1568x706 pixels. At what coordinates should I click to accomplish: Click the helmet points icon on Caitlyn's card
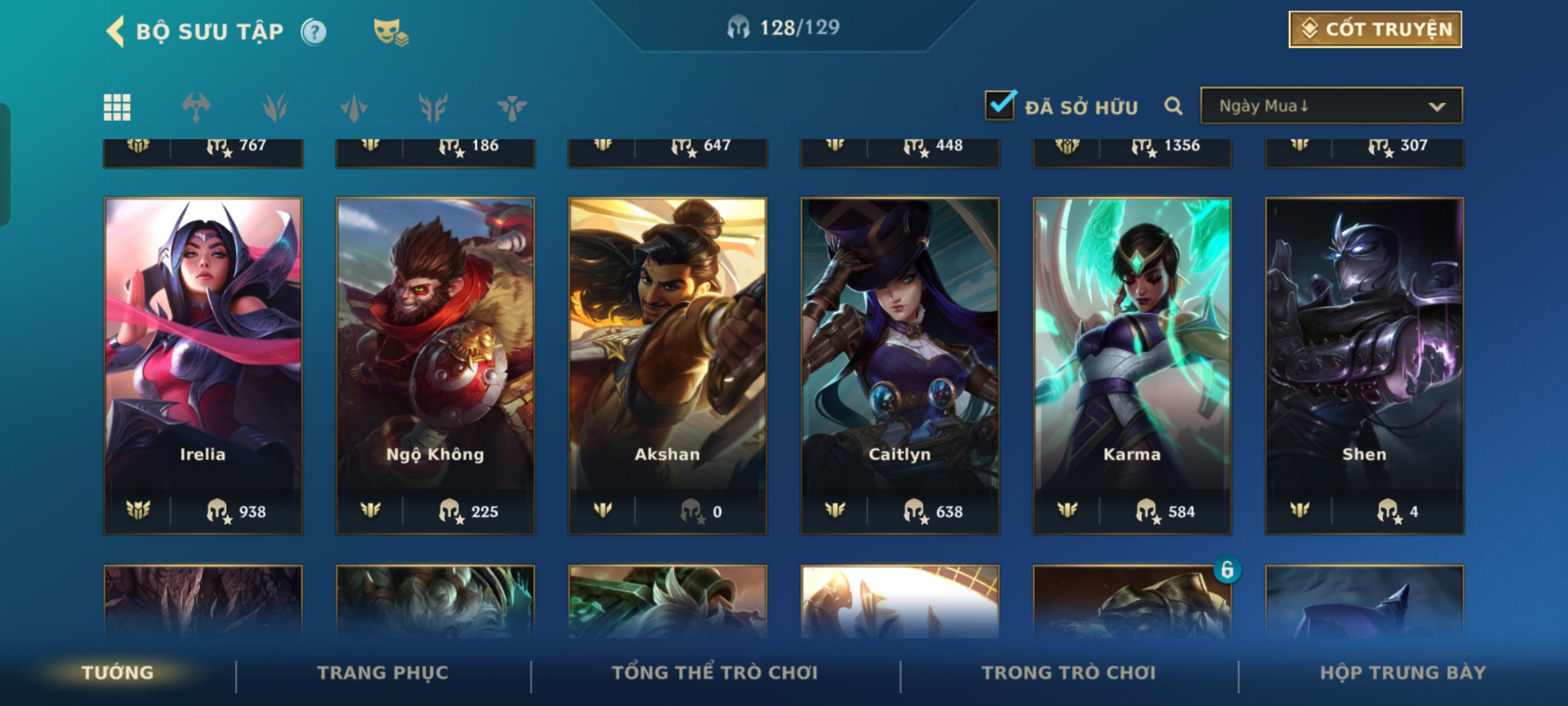[x=915, y=511]
